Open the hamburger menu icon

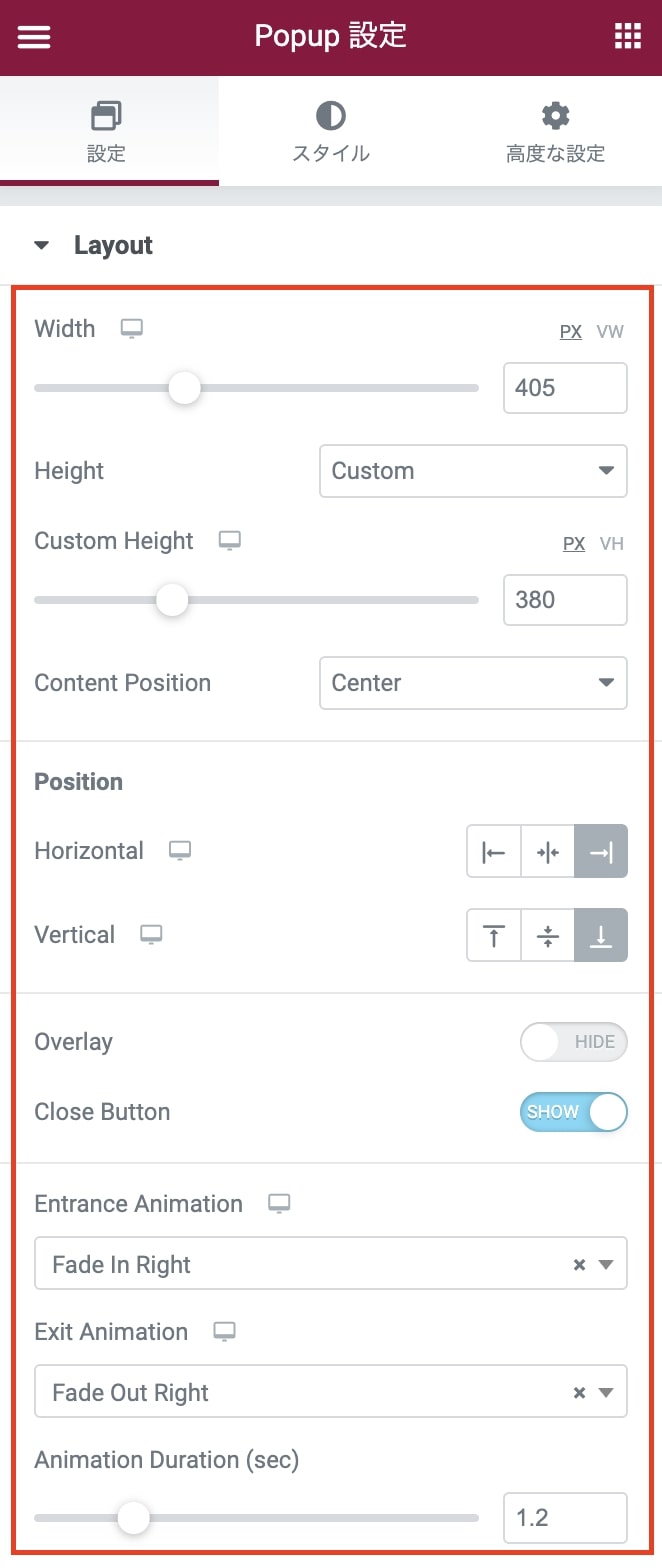point(34,37)
